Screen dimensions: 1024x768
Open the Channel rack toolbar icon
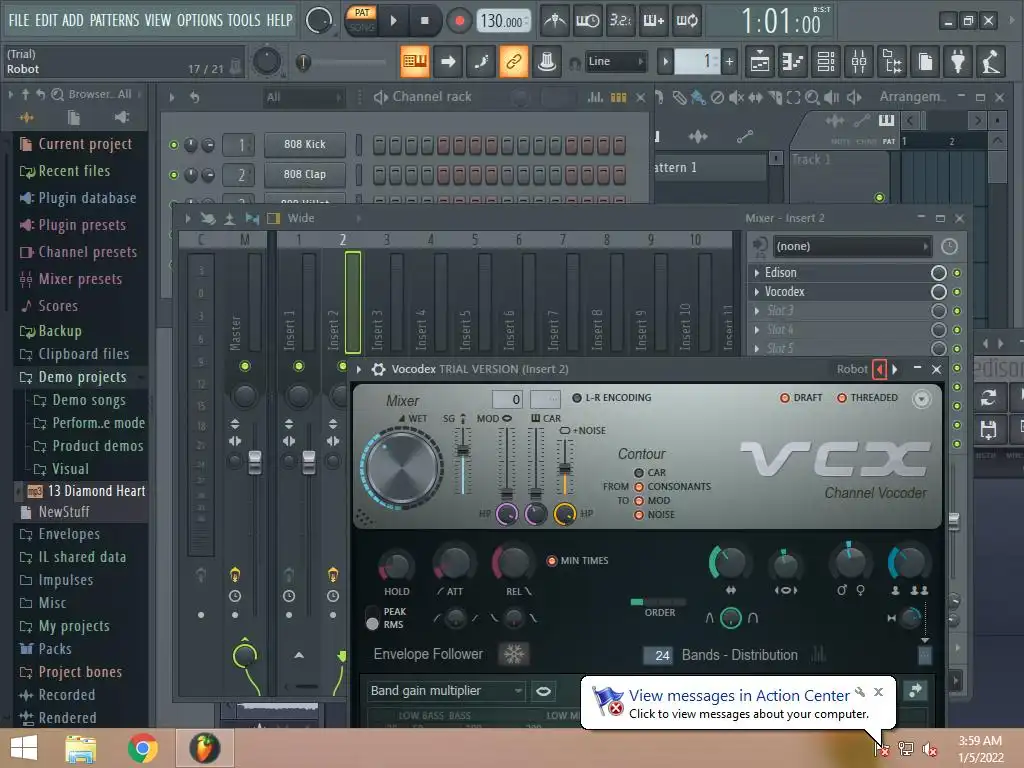click(826, 62)
